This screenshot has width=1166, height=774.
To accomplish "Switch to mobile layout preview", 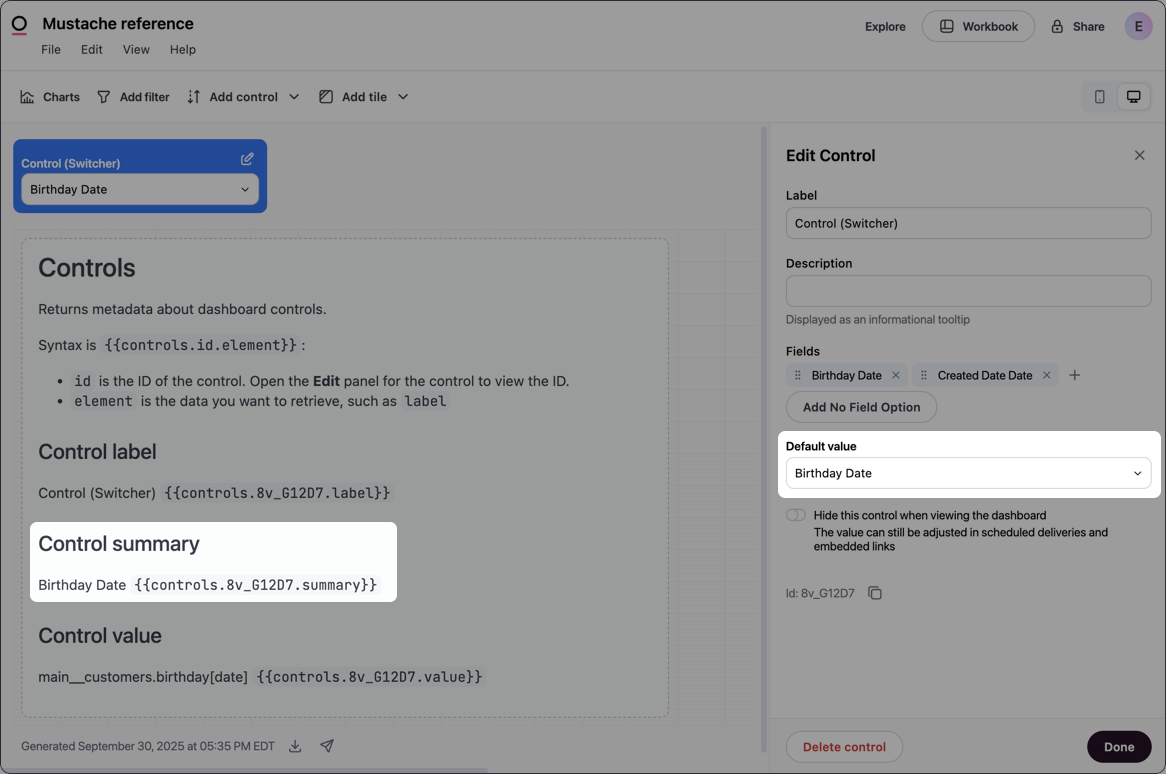I will [x=1099, y=96].
